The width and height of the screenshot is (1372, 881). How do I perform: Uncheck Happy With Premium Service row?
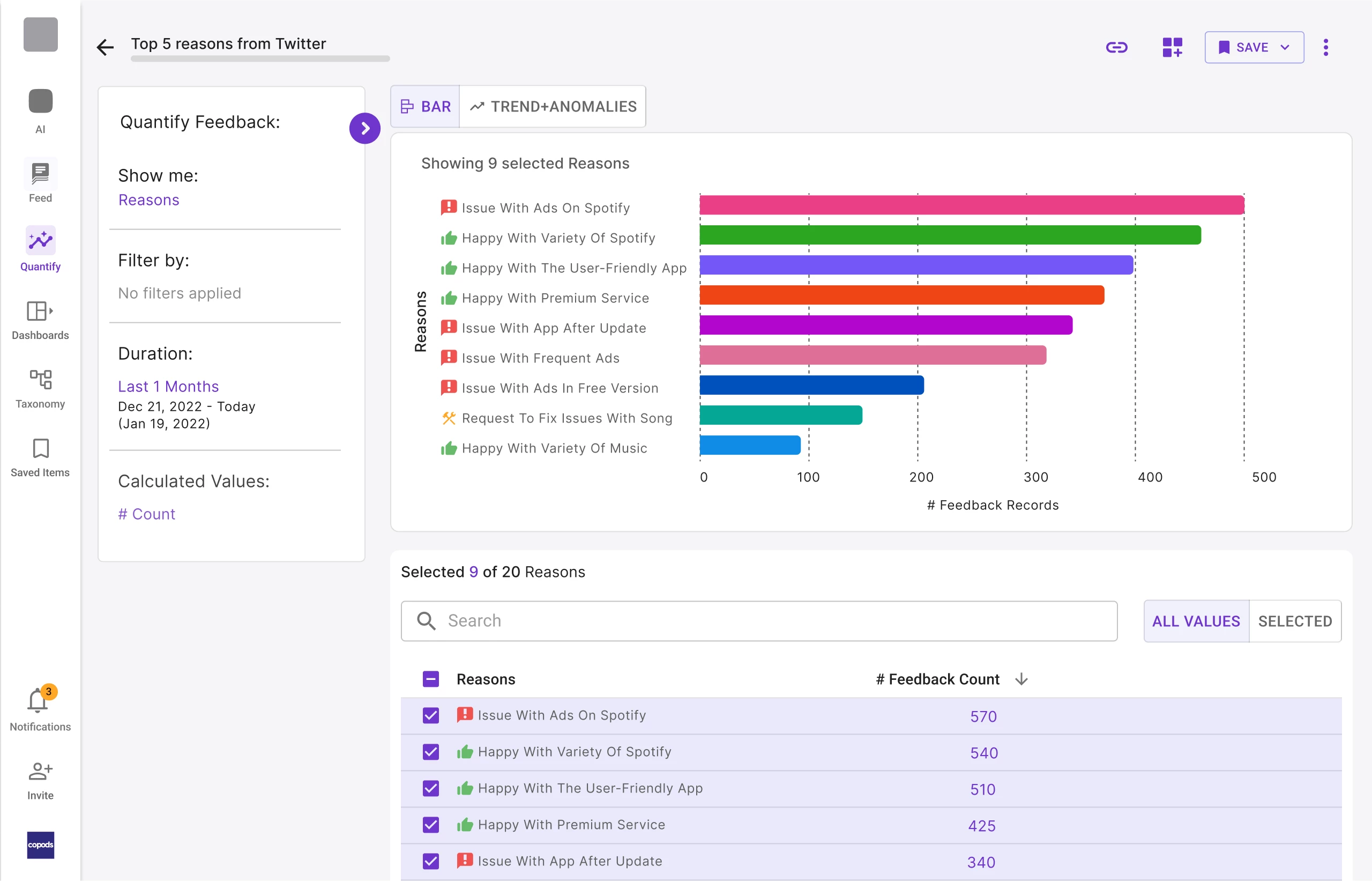click(430, 824)
